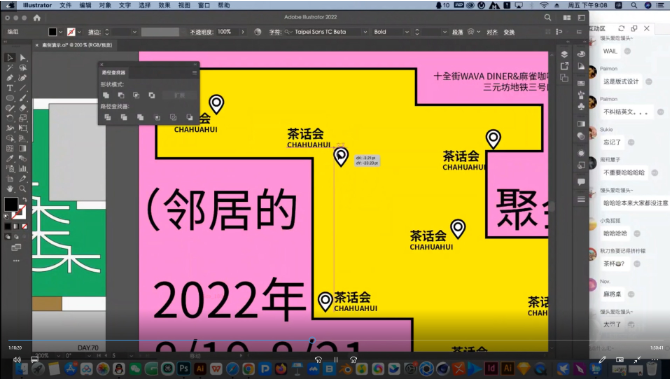Expand the fill color dropdown arrow
Image resolution: width=670 pixels, height=380 pixels.
coord(61,32)
